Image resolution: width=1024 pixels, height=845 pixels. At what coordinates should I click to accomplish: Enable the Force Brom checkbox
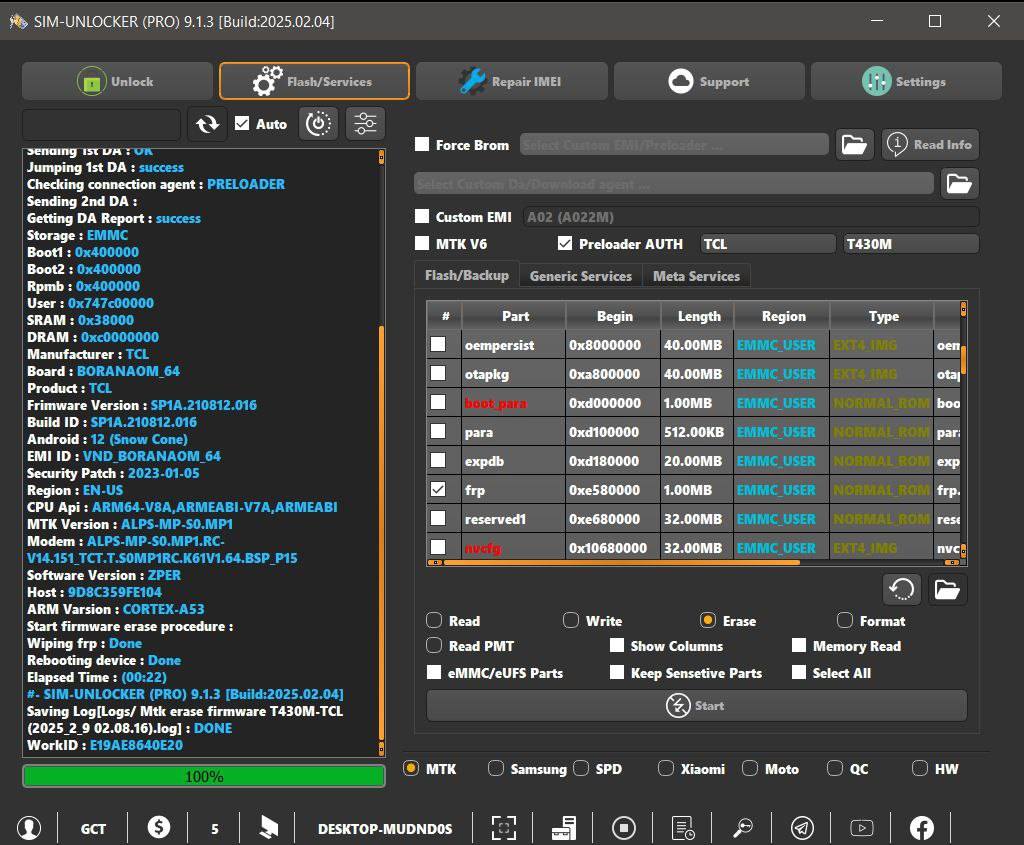coord(423,145)
